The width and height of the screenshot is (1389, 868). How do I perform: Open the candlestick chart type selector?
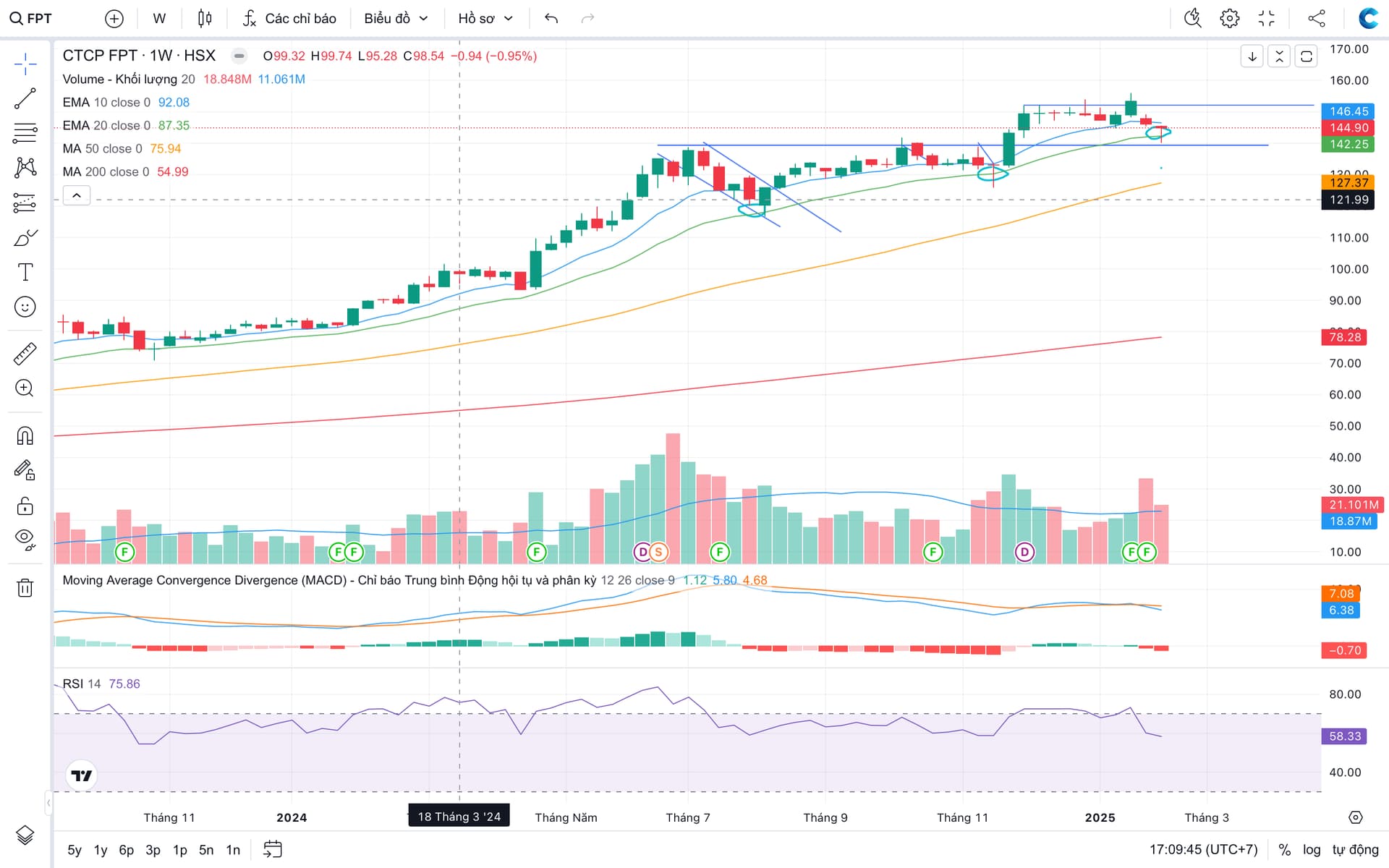205,18
